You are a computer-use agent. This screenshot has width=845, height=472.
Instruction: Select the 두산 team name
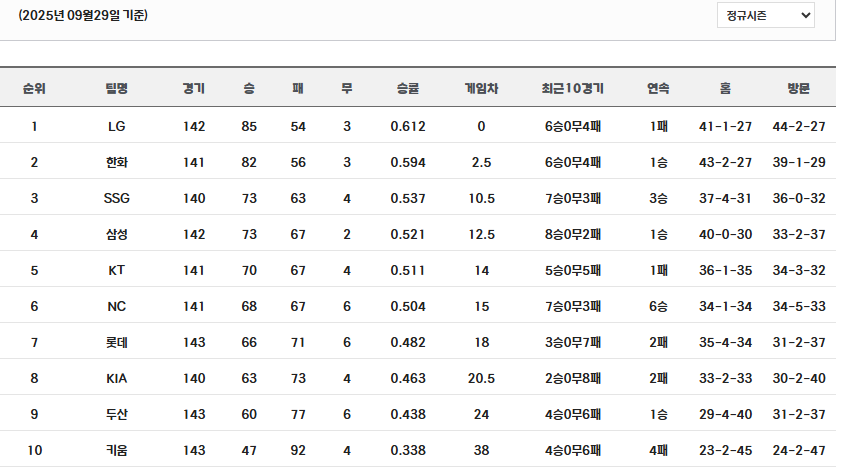click(x=116, y=414)
